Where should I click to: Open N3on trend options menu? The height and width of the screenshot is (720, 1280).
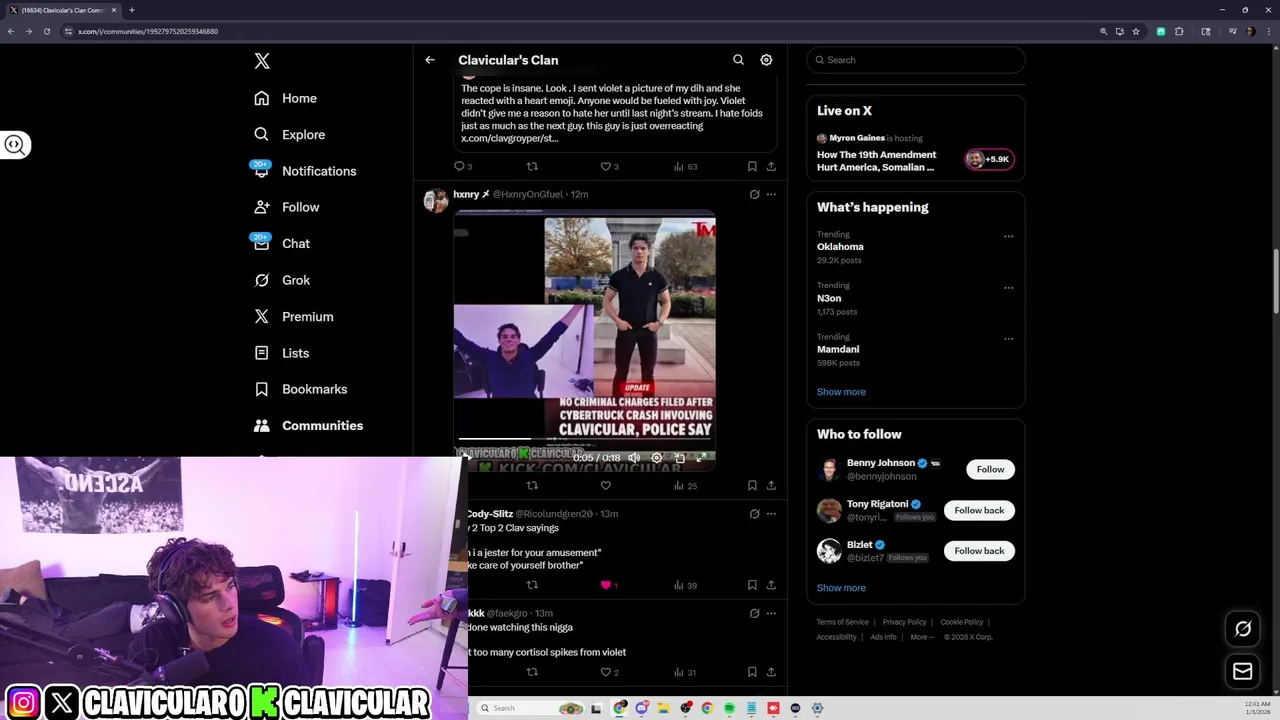(x=1008, y=288)
